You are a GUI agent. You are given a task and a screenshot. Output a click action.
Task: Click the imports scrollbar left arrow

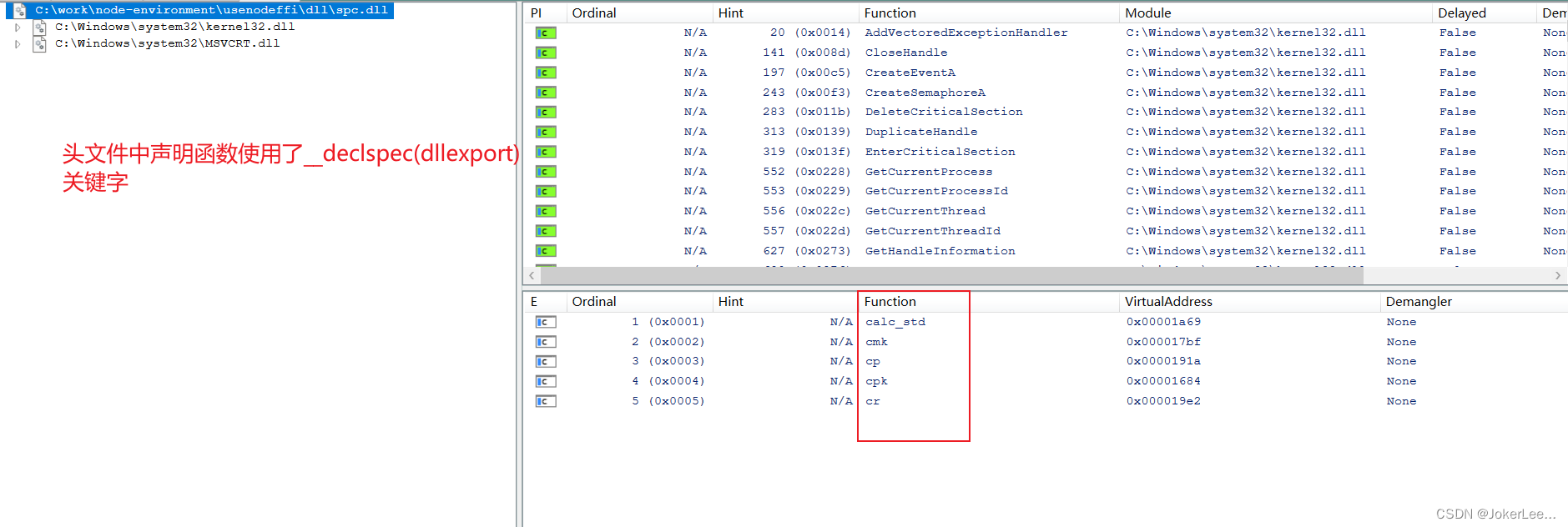(x=532, y=275)
